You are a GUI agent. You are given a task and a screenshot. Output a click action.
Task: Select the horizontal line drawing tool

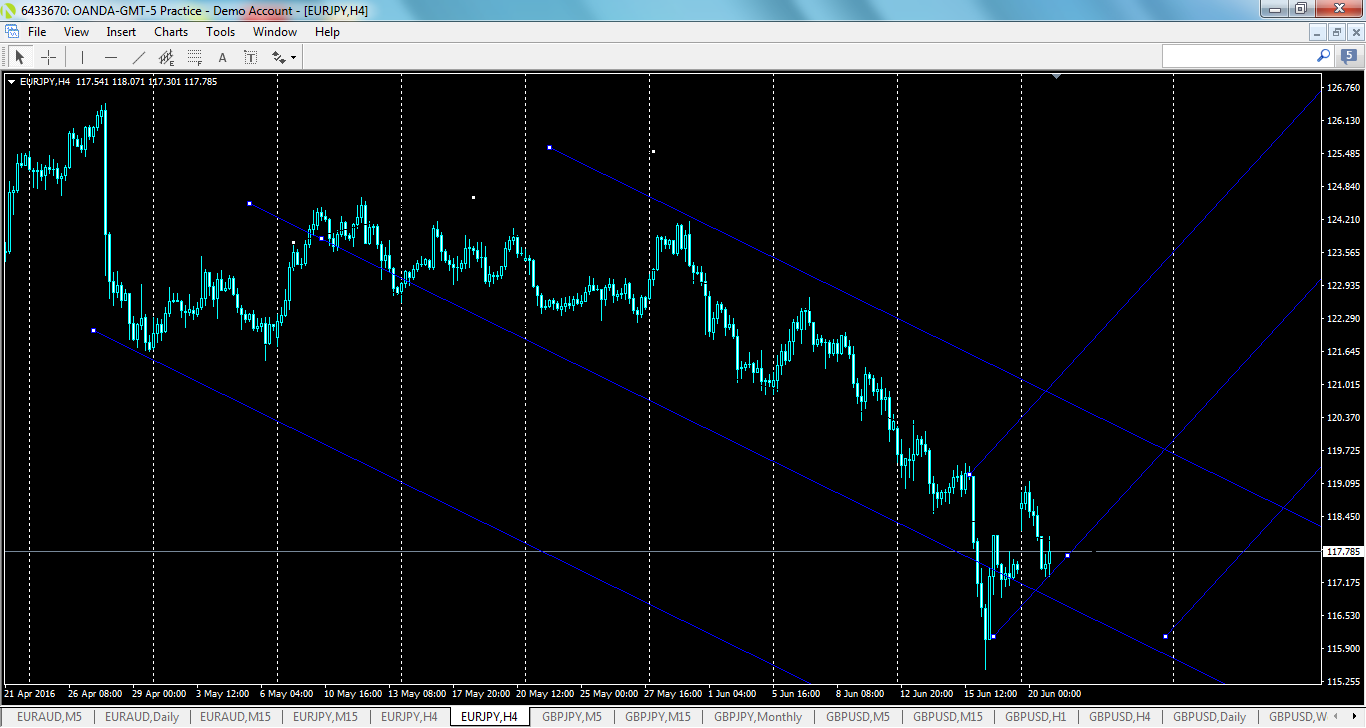pyautogui.click(x=111, y=56)
